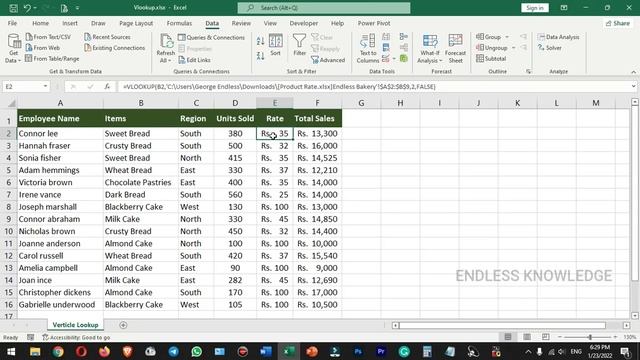Screen dimensions: 640x360
Task: Click in the formula bar
Action: (x=373, y=87)
